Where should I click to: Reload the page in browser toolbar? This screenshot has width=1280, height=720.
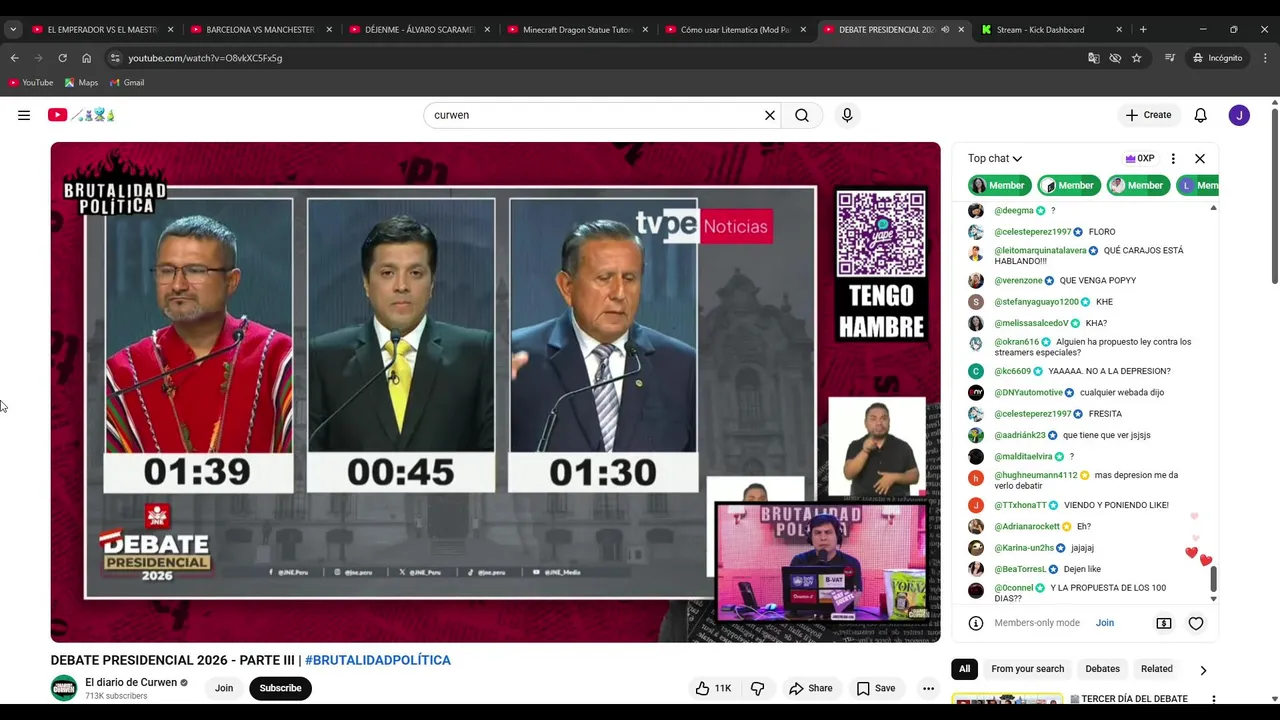(x=62, y=58)
